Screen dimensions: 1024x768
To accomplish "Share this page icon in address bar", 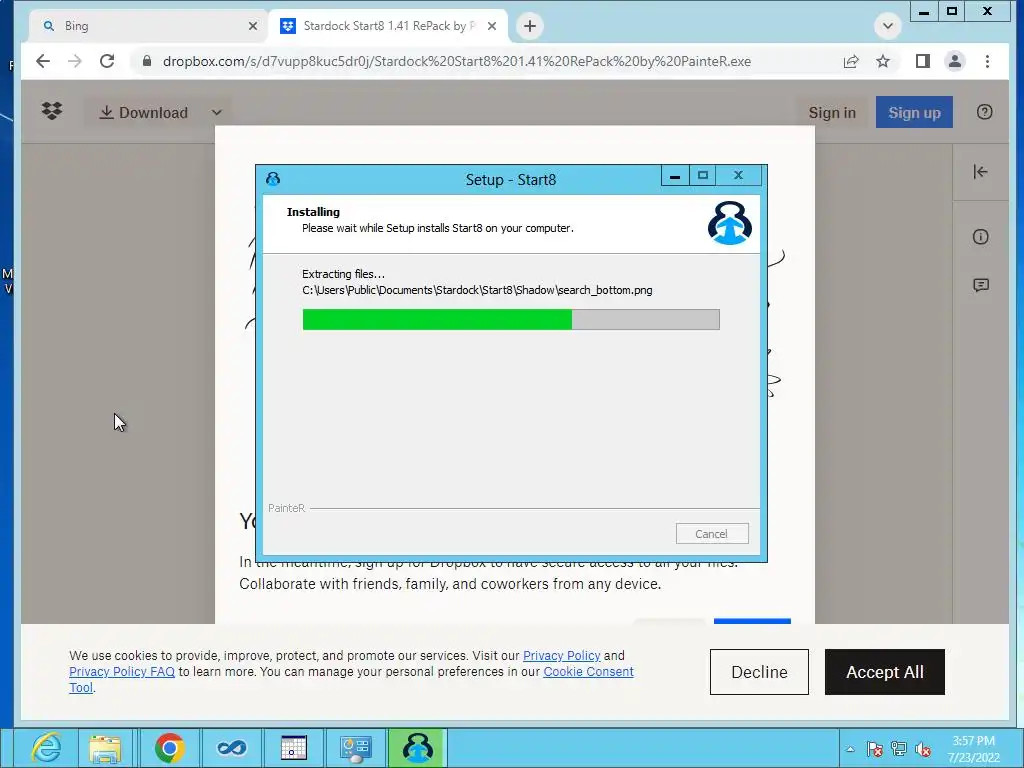I will pos(850,61).
